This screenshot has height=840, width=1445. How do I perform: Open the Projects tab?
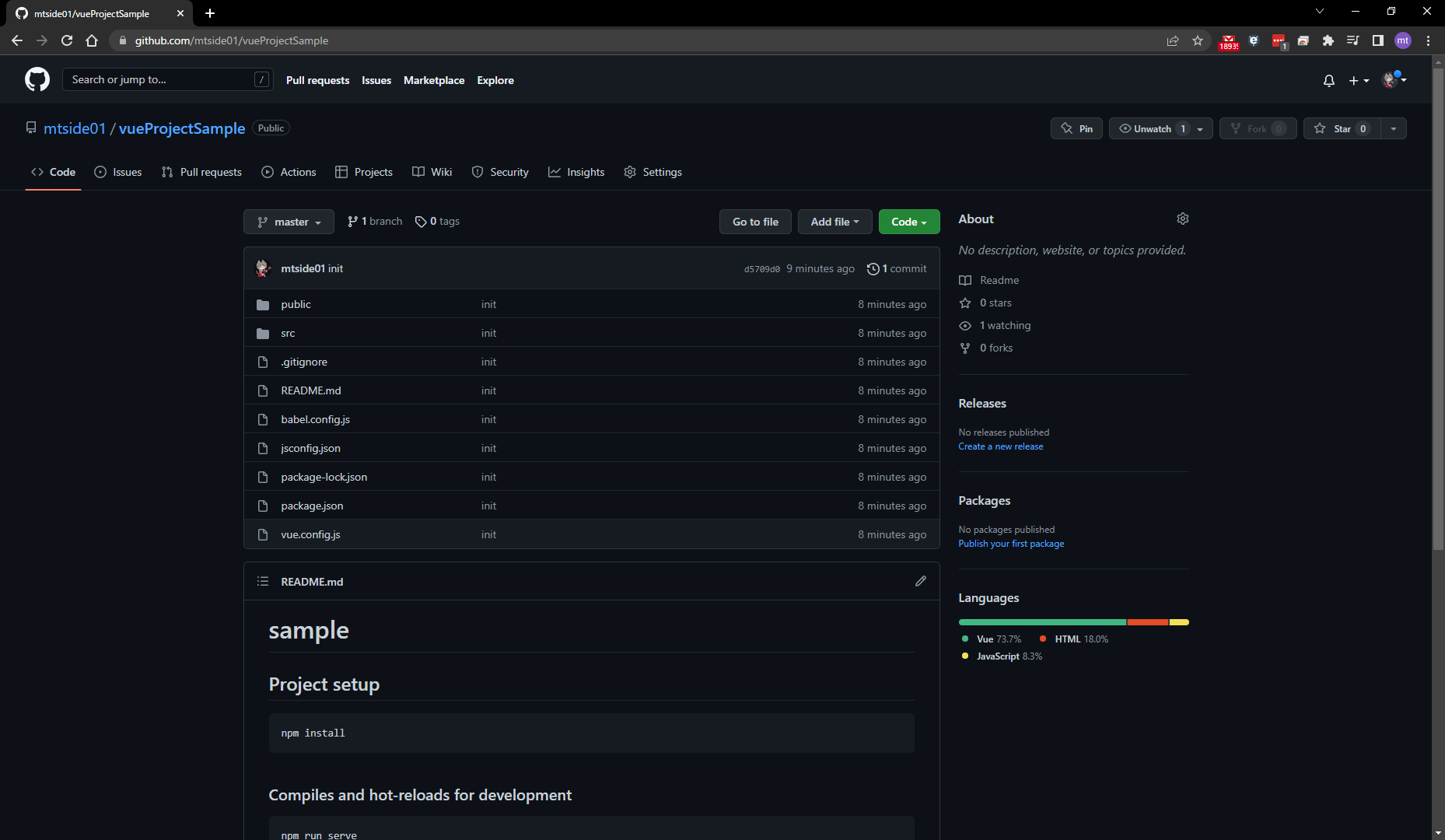364,172
